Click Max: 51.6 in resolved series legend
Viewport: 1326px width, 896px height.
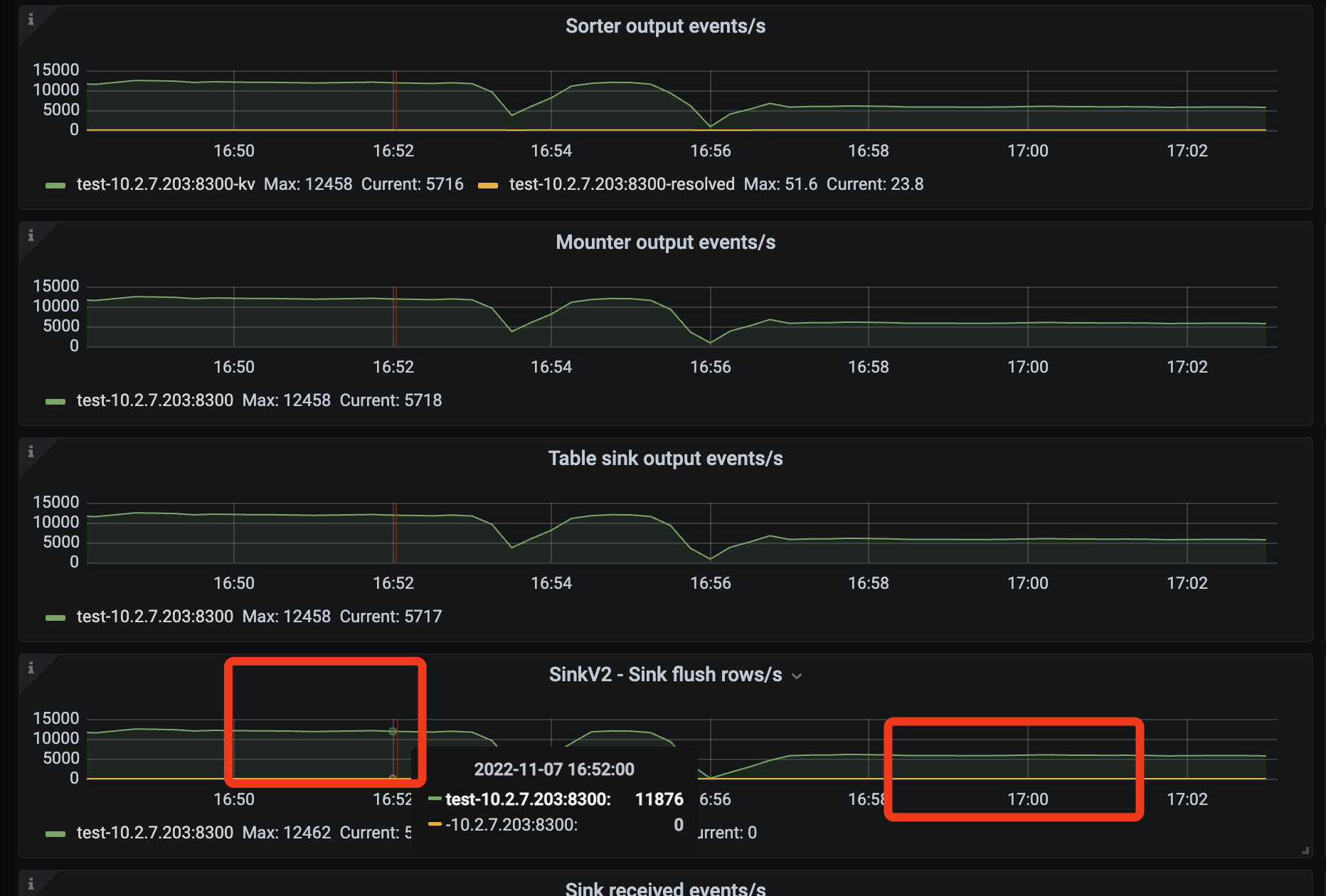coord(780,184)
